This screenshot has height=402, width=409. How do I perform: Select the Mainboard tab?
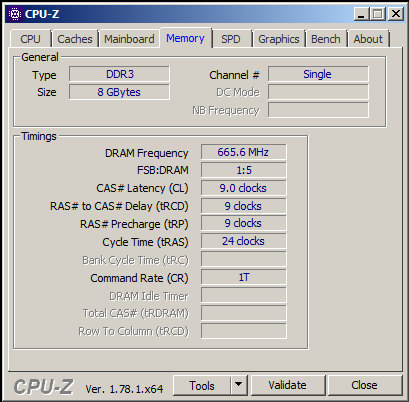(129, 39)
